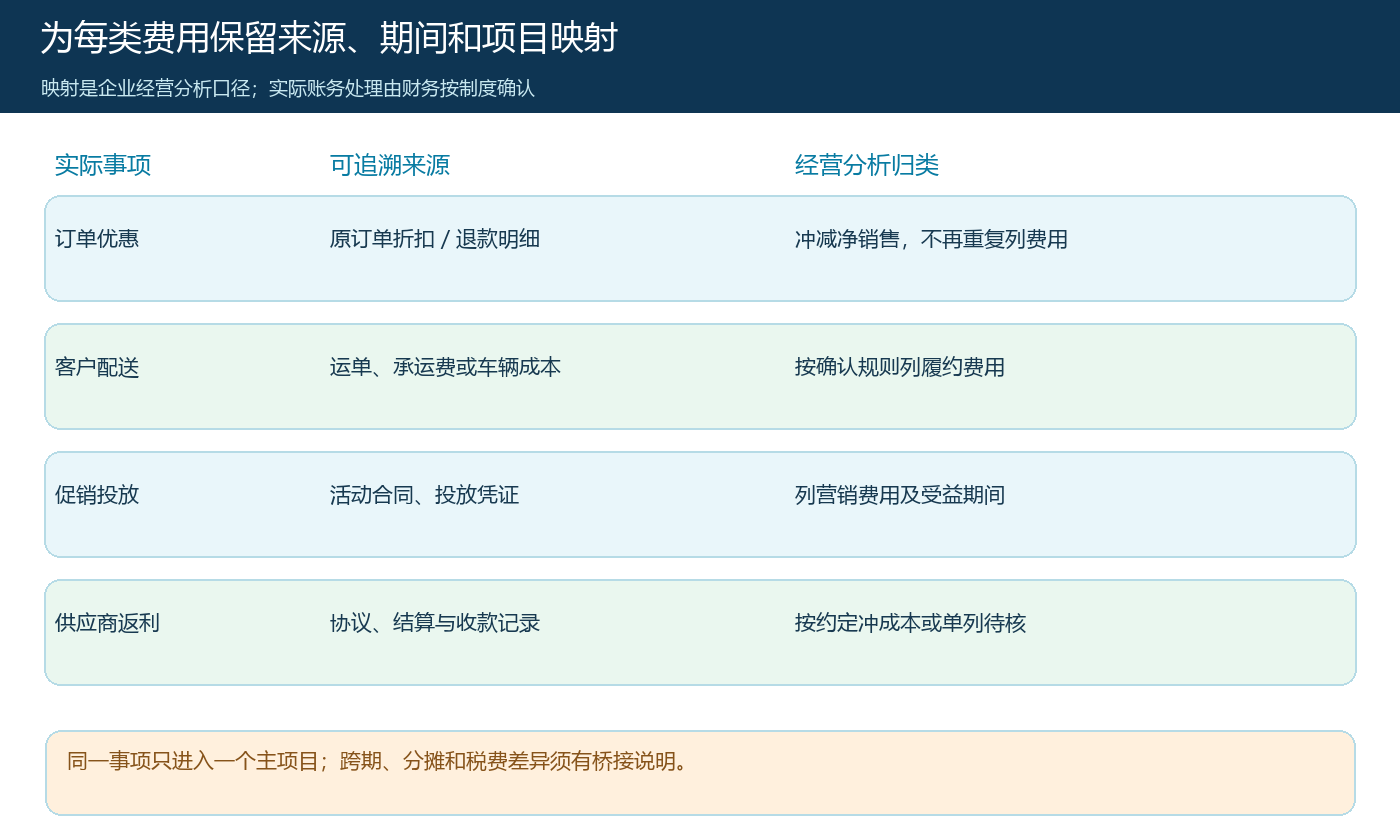The width and height of the screenshot is (1400, 840).
Task: Click the text 冲减净销售，不再重复列费用
Action: pyautogui.click(x=931, y=239)
